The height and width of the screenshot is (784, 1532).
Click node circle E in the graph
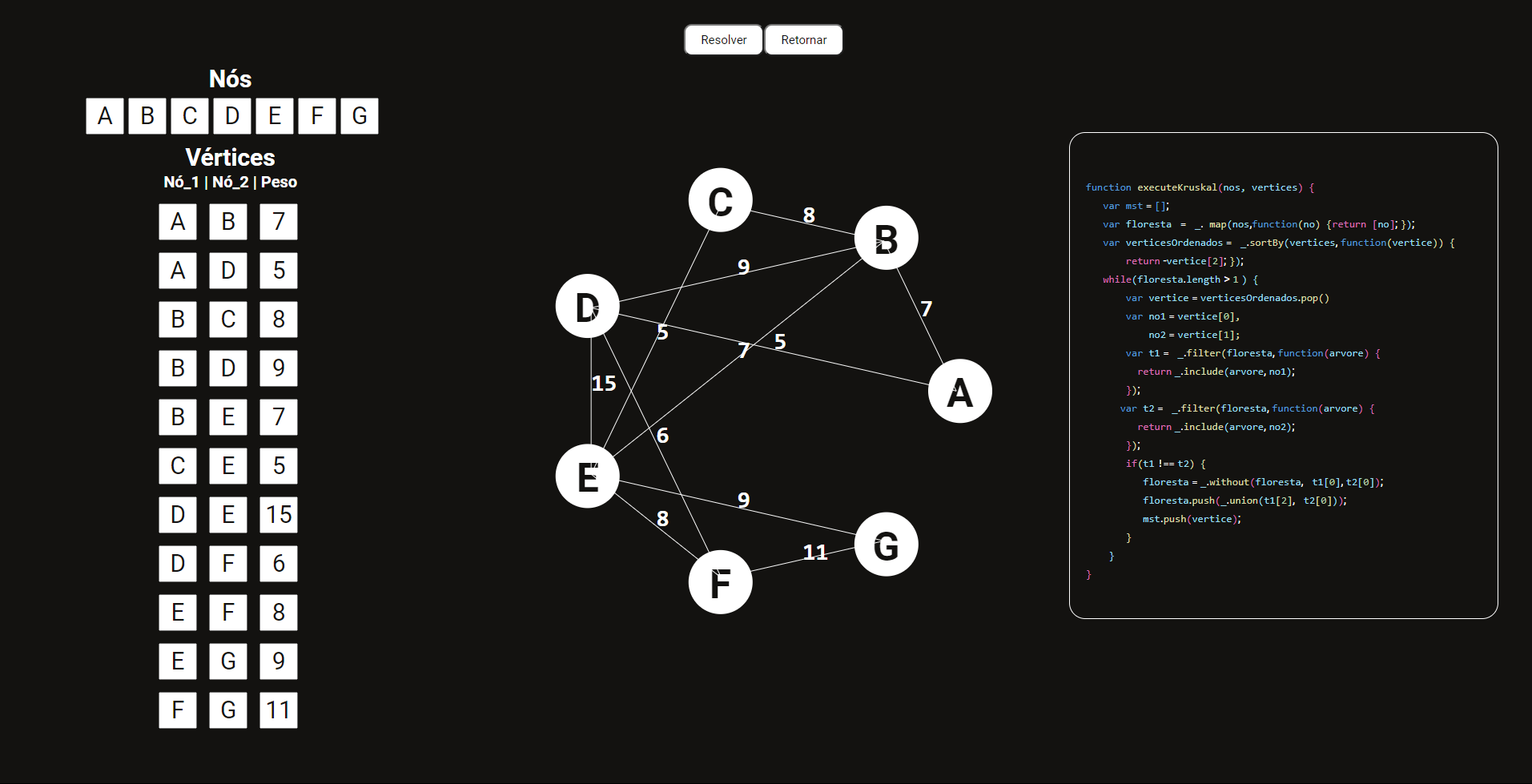pos(587,476)
